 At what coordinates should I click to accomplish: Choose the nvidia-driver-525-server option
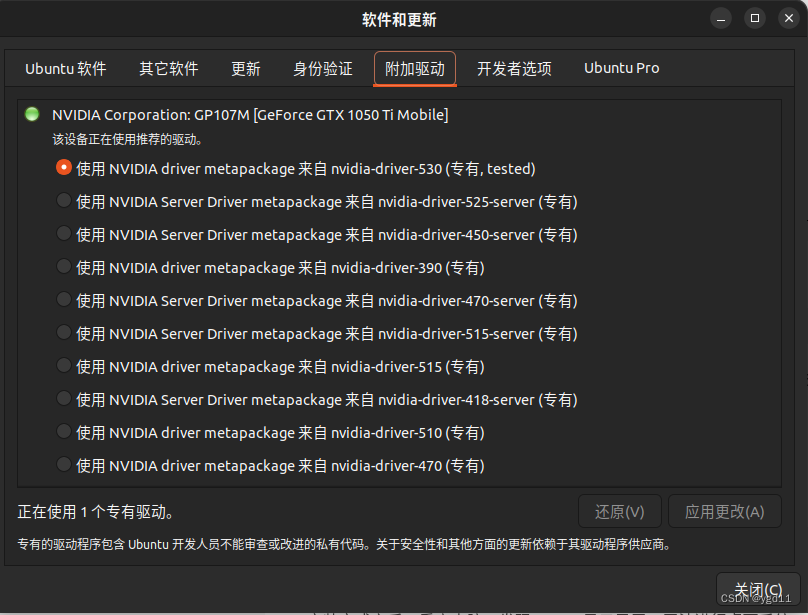64,201
